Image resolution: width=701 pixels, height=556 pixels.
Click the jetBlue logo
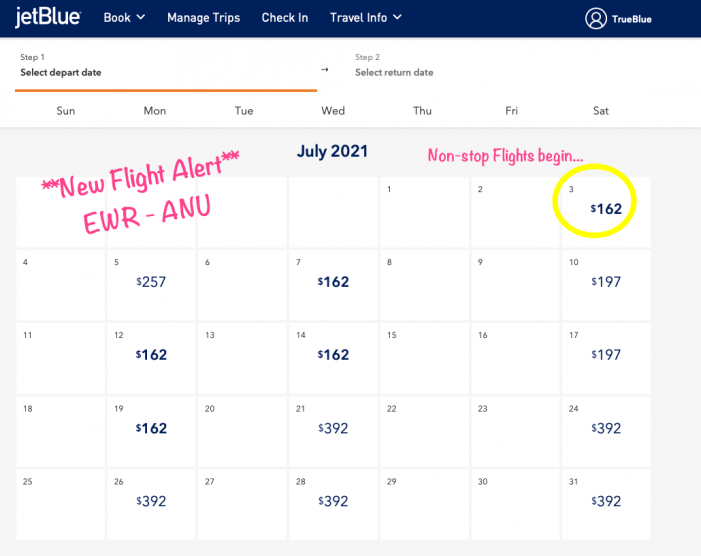coord(49,17)
